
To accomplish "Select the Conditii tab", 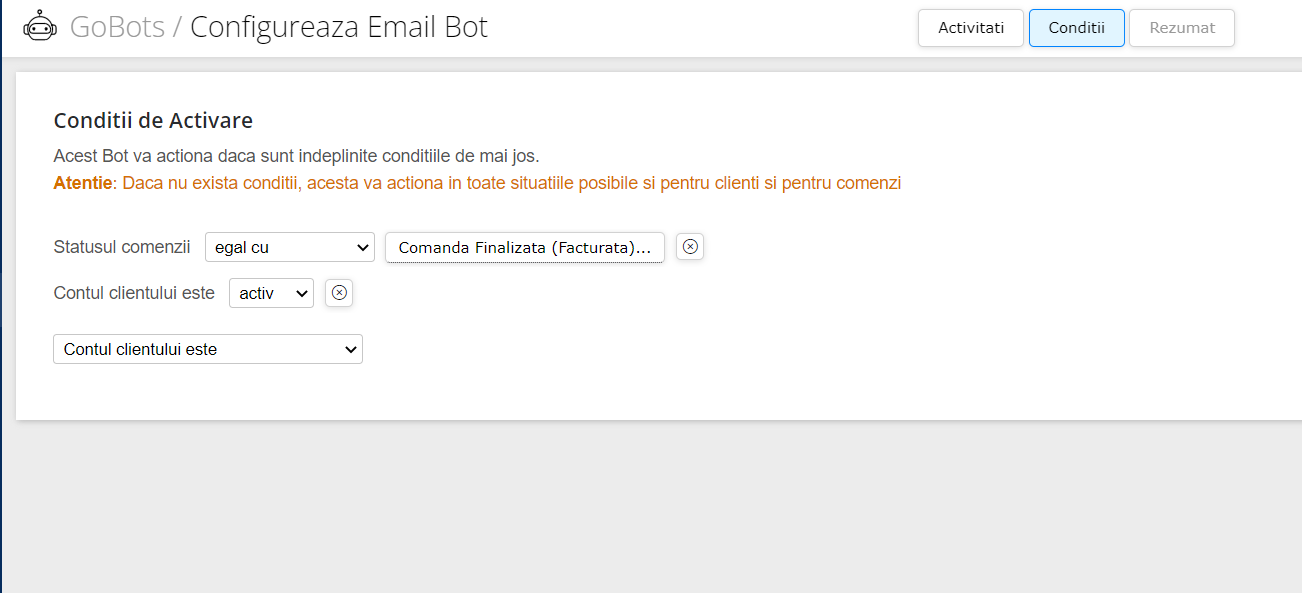I will point(1077,28).
